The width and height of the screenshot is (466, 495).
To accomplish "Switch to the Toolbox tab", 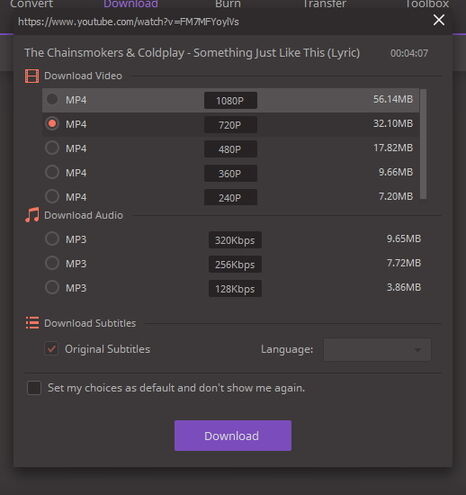I will 427,4.
